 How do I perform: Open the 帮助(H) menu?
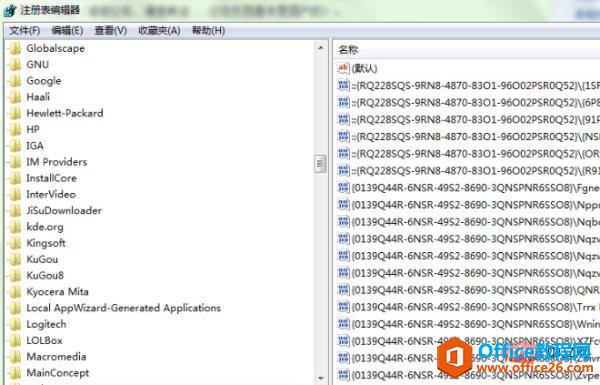coord(208,31)
